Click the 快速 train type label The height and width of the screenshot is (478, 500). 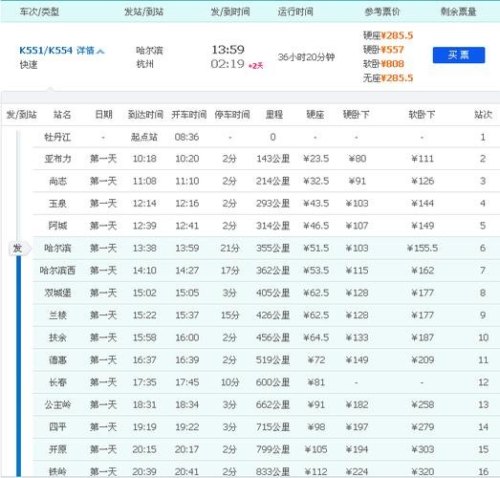click(x=28, y=65)
